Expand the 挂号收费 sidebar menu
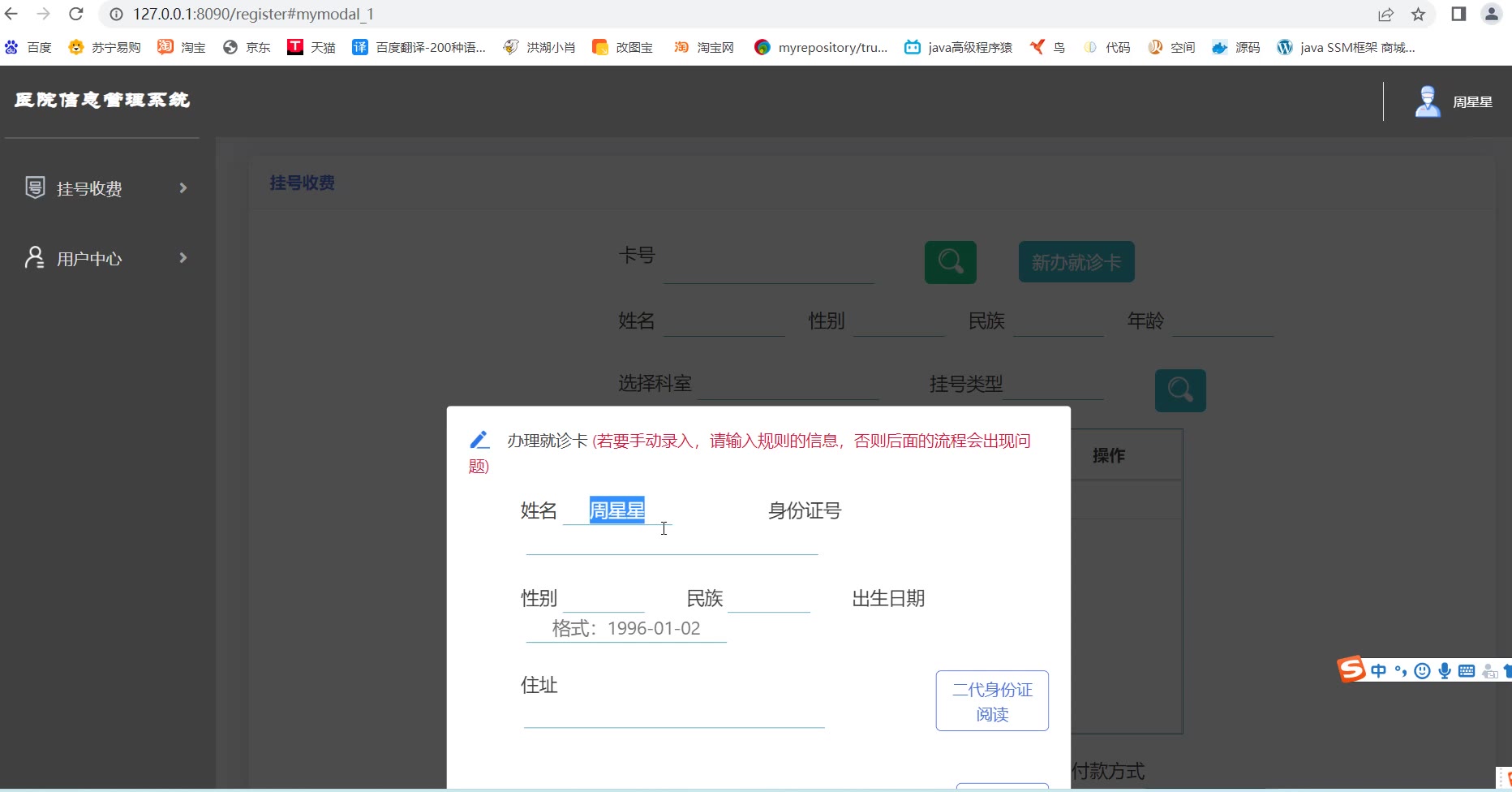 (105, 188)
